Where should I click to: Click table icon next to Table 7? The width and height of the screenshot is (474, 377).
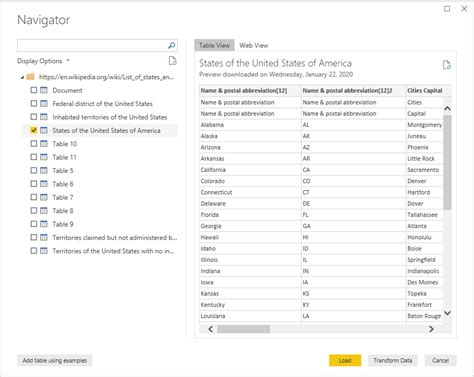pyautogui.click(x=44, y=197)
